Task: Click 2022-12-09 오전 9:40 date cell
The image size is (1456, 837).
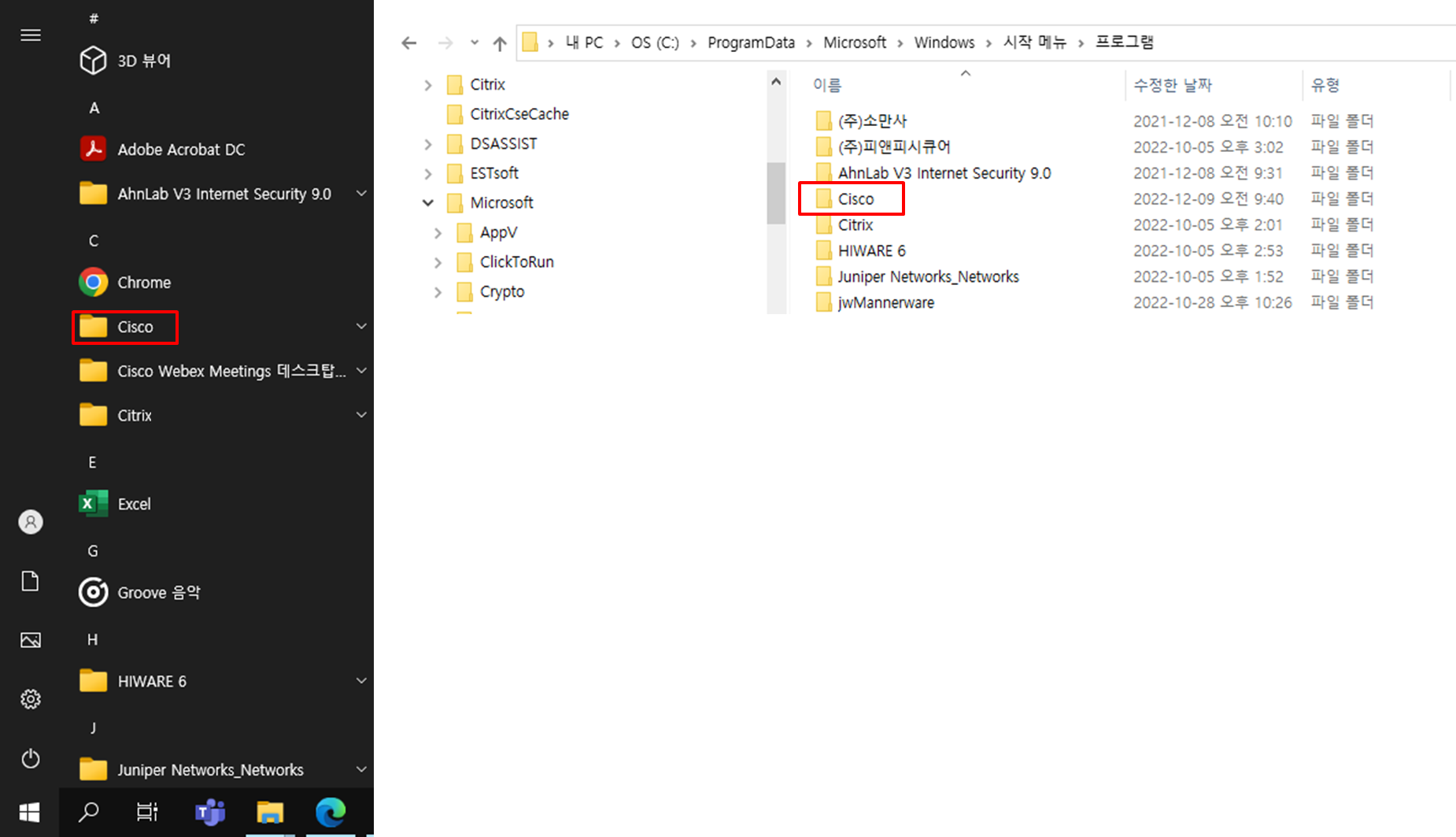Action: [1208, 198]
